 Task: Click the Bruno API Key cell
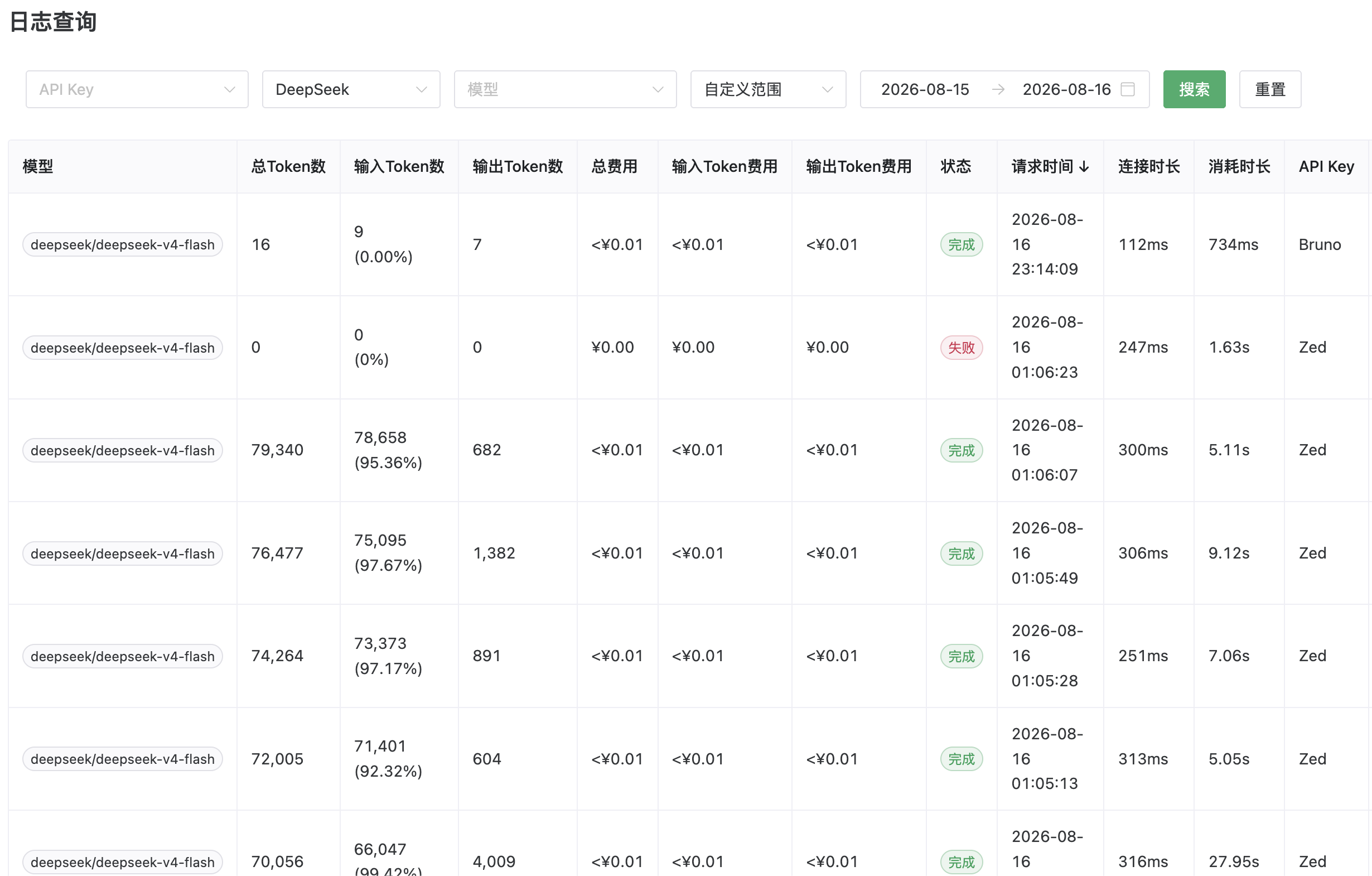pos(1320,244)
